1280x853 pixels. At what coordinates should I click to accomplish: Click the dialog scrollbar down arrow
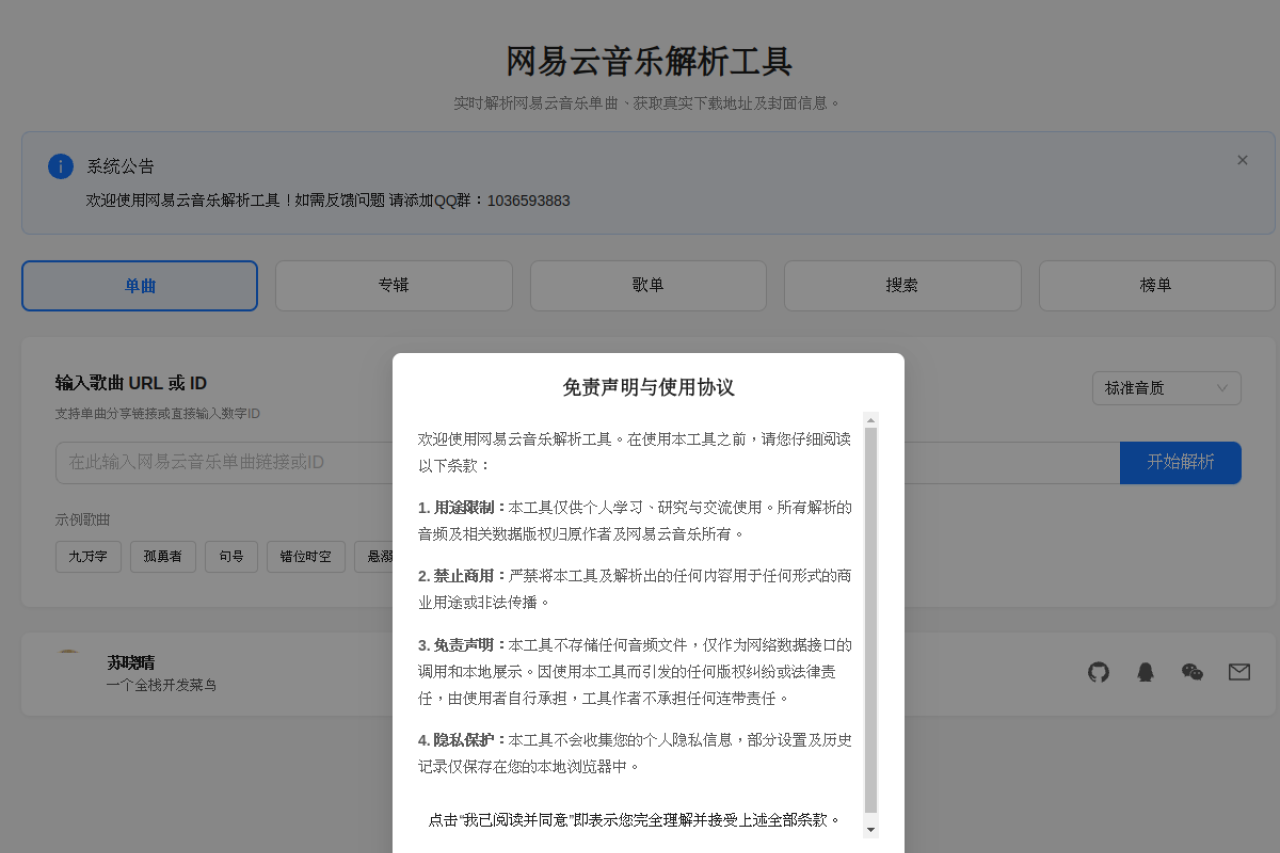point(871,829)
